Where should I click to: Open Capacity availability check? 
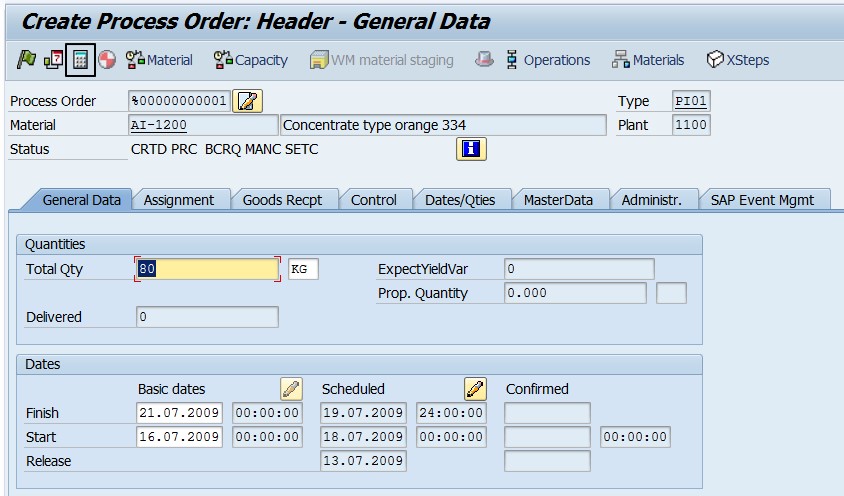click(x=250, y=60)
